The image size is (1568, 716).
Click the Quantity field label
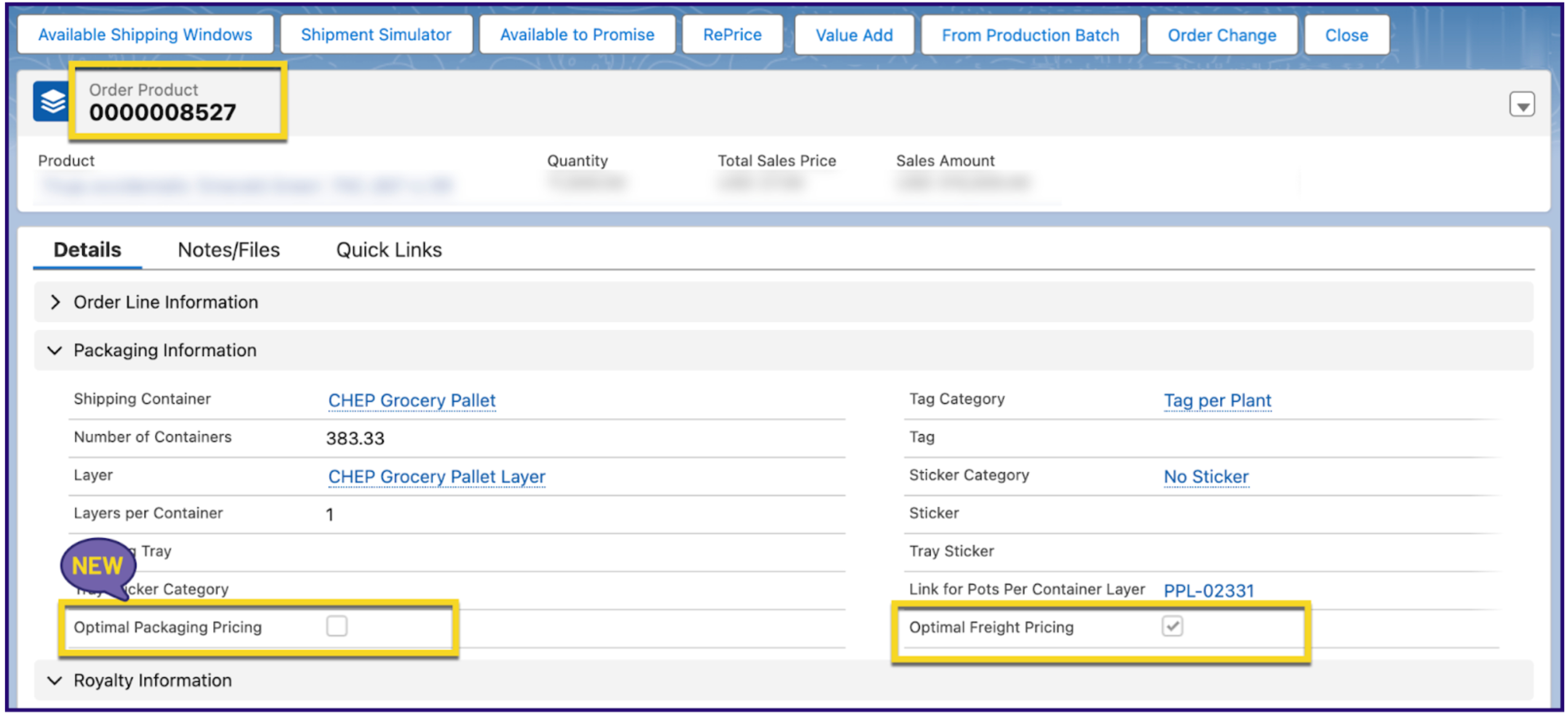(x=577, y=161)
